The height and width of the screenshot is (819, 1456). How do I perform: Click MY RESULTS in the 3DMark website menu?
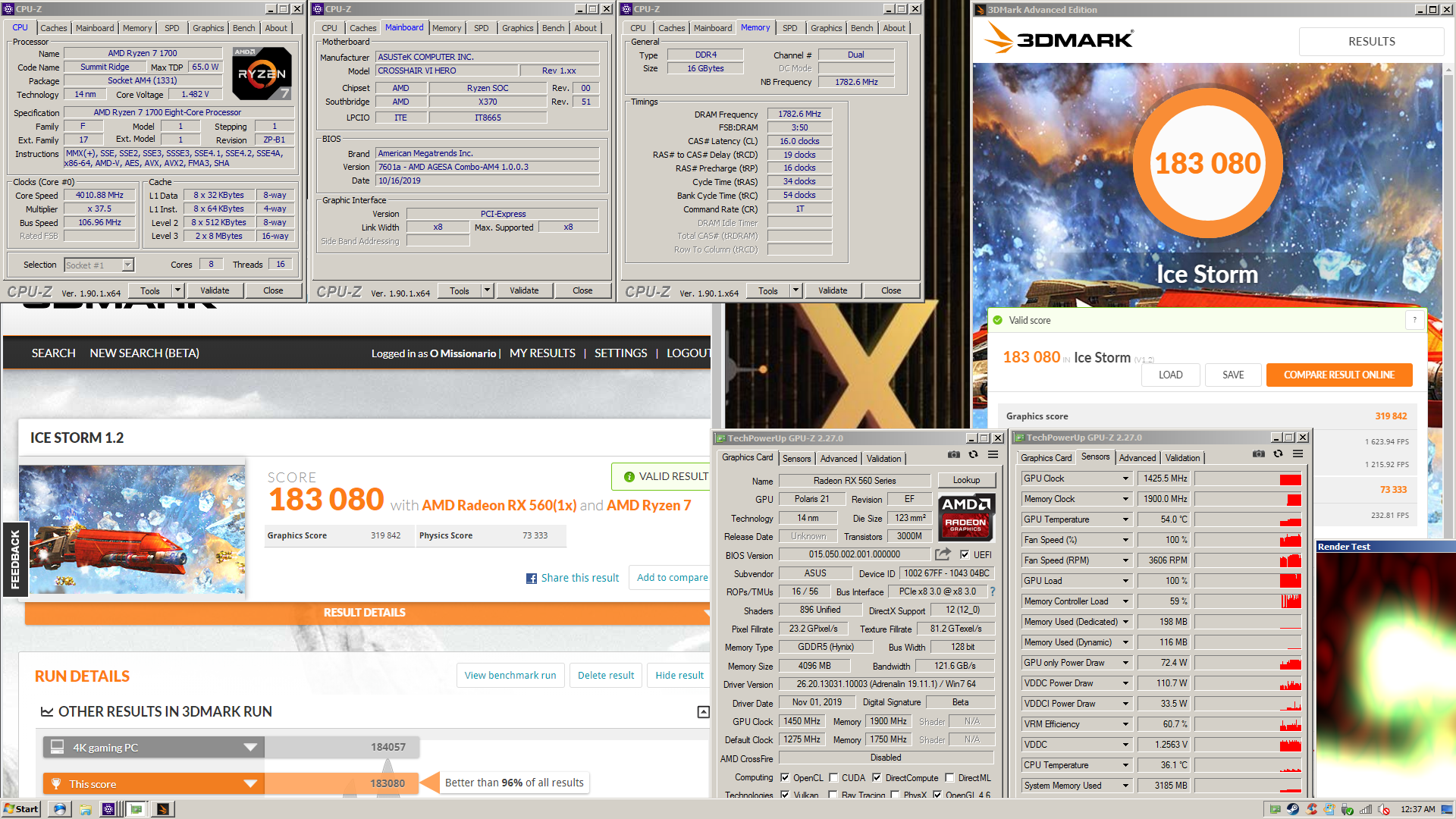[x=542, y=353]
